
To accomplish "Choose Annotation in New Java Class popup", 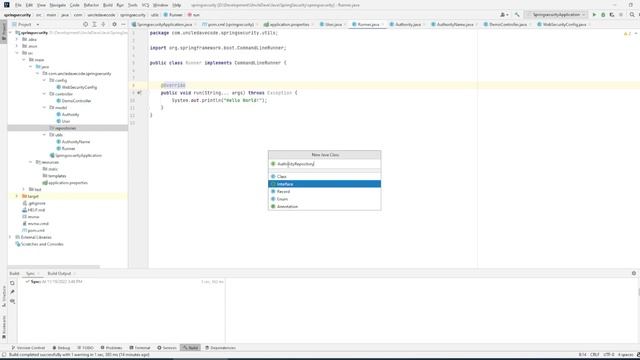I will pos(324,207).
